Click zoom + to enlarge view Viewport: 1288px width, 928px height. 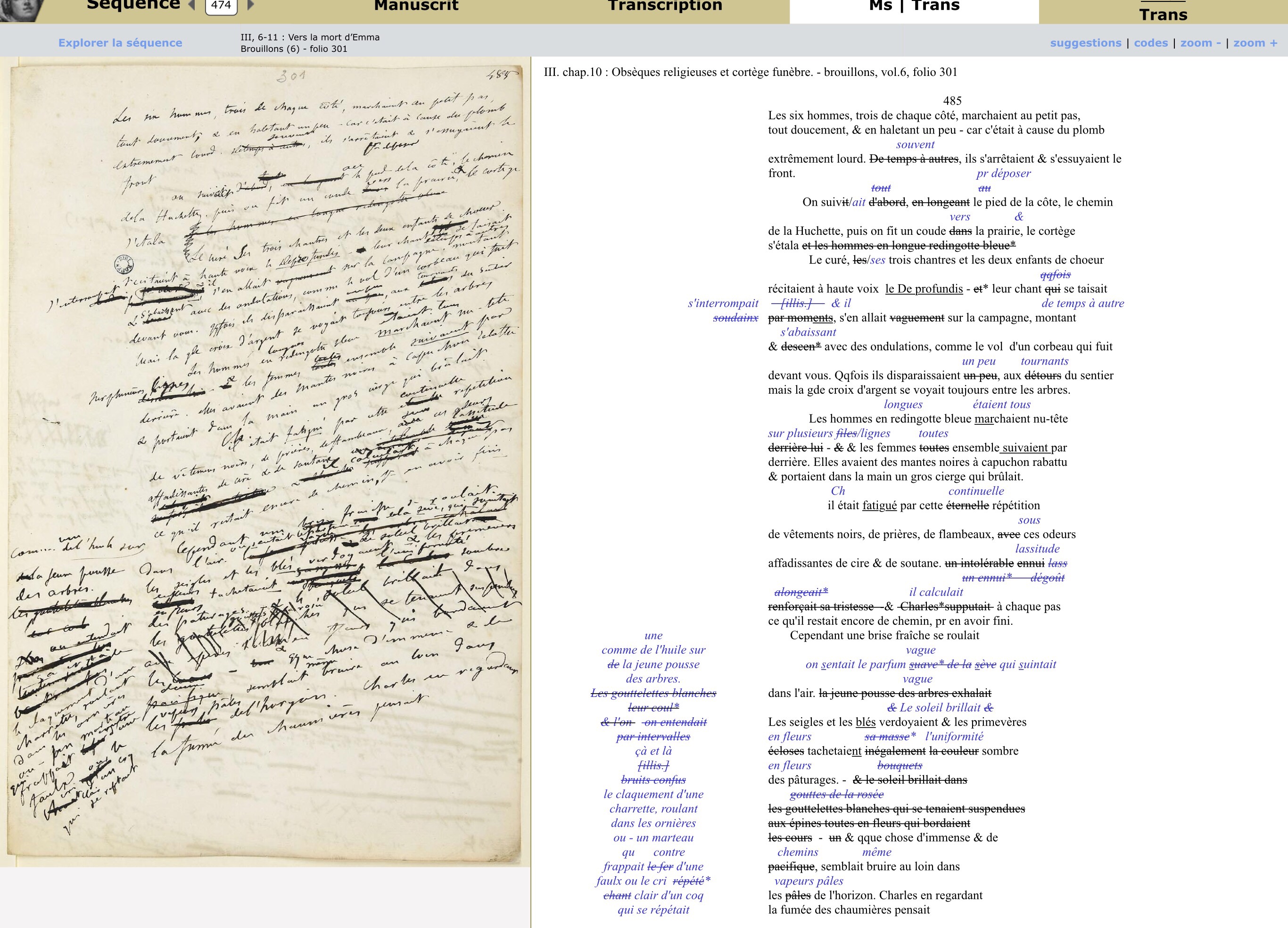click(1255, 42)
